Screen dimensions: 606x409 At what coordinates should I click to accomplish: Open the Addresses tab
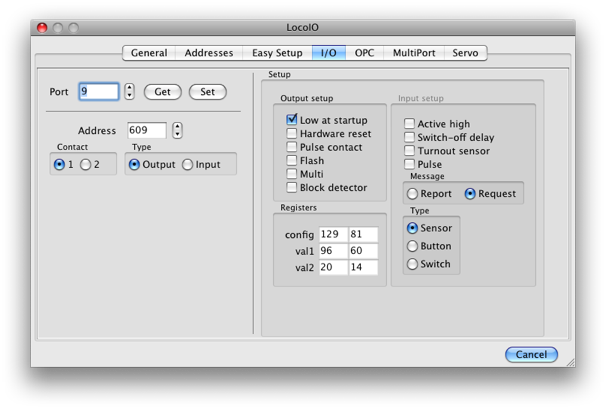click(208, 53)
